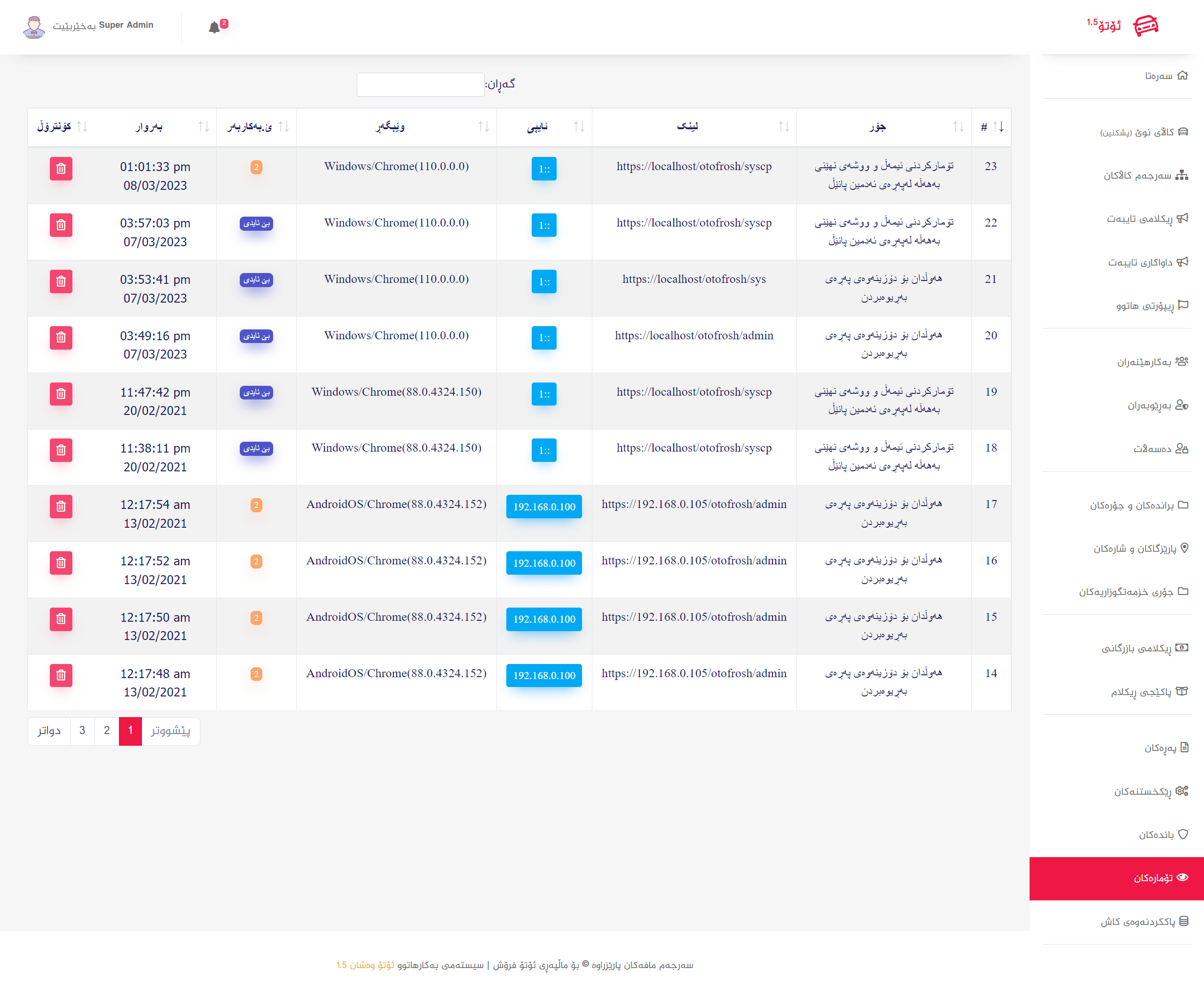The width and height of the screenshot is (1204, 1000).
Task: Click the search input field
Action: pos(420,85)
